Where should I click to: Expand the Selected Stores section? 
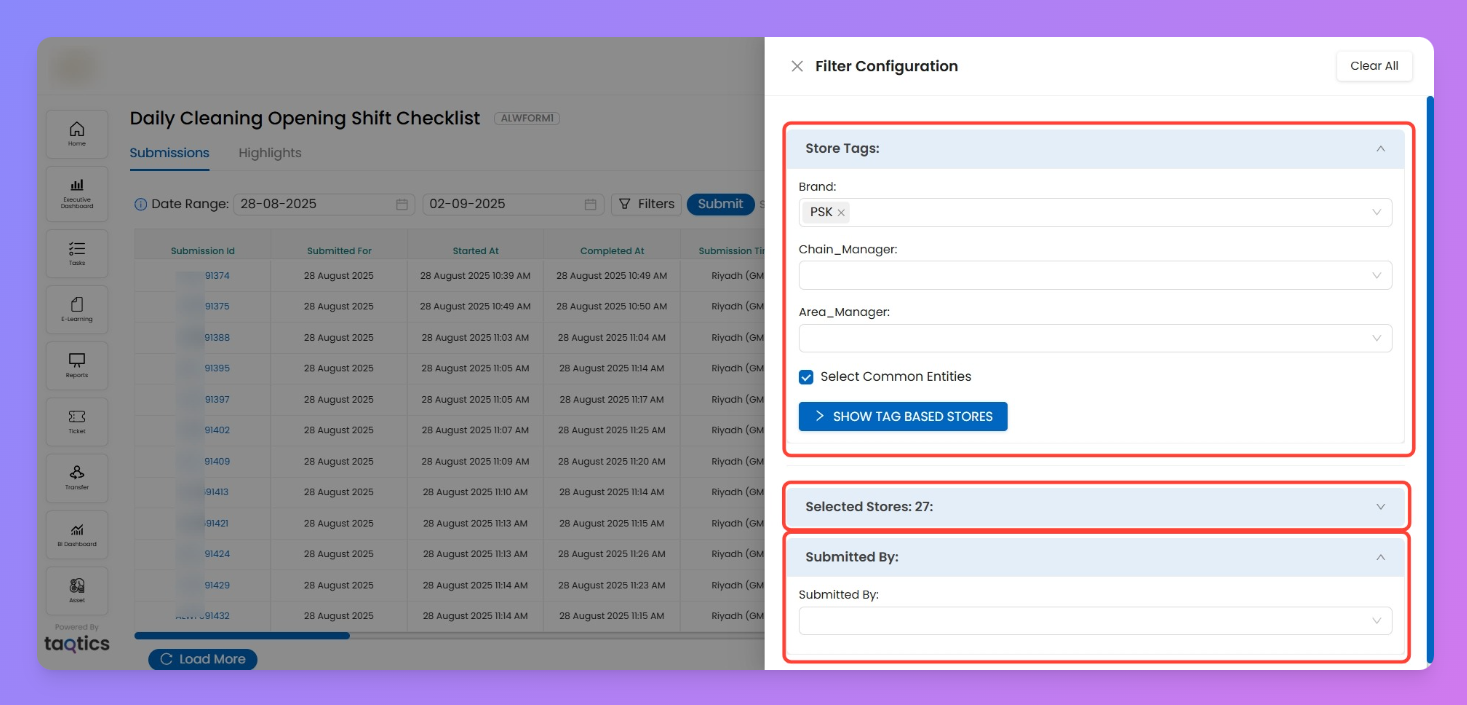click(x=1095, y=507)
